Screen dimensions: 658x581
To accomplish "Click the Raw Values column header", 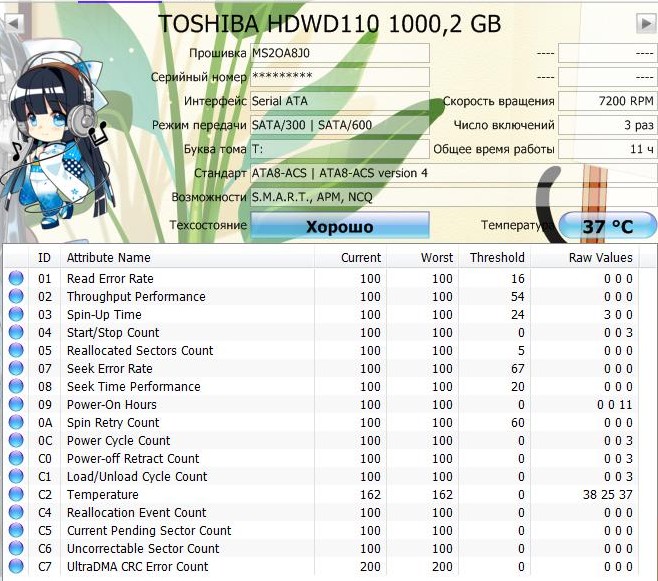I will [585, 257].
